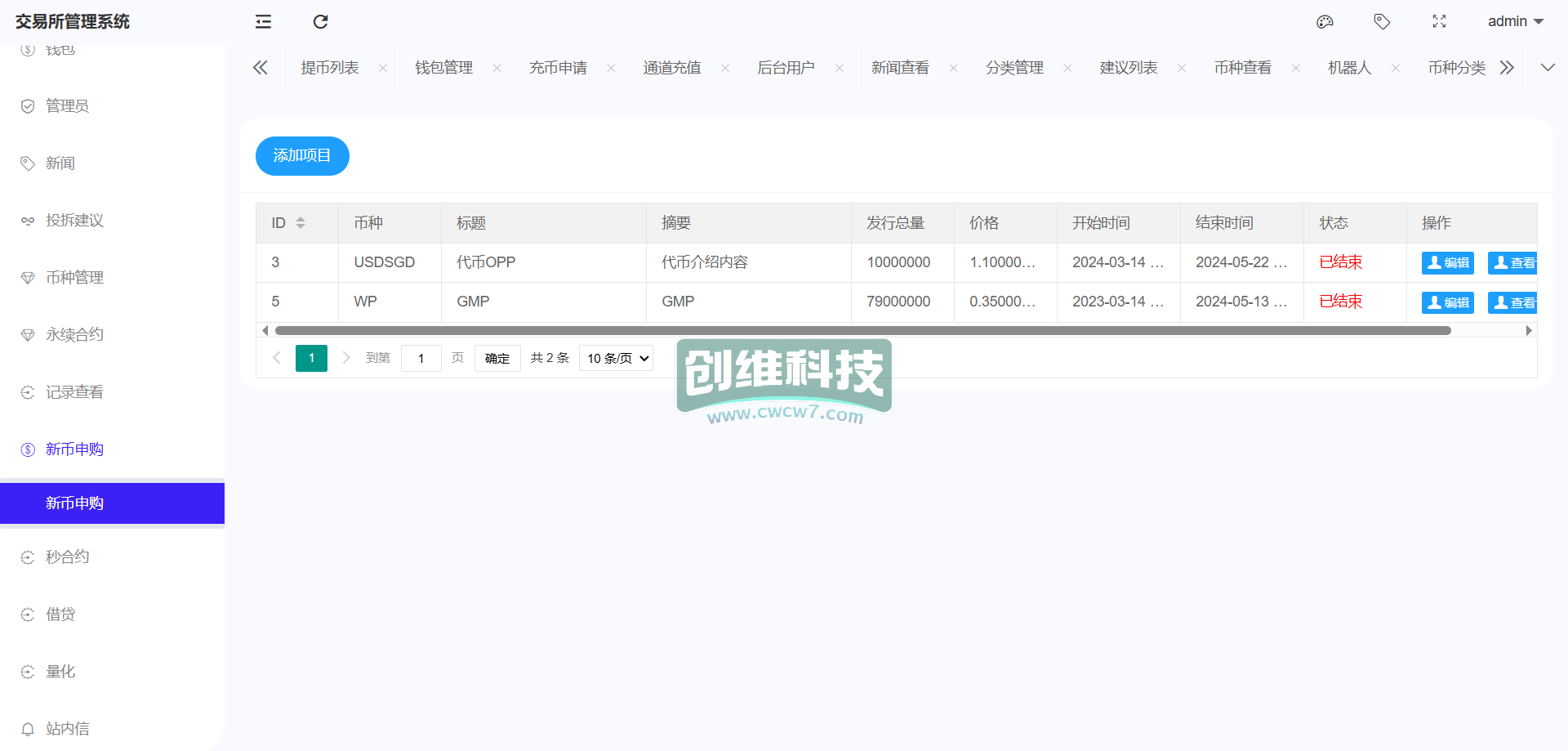Click the 添加项目 button
The width and height of the screenshot is (1568, 751).
302,156
